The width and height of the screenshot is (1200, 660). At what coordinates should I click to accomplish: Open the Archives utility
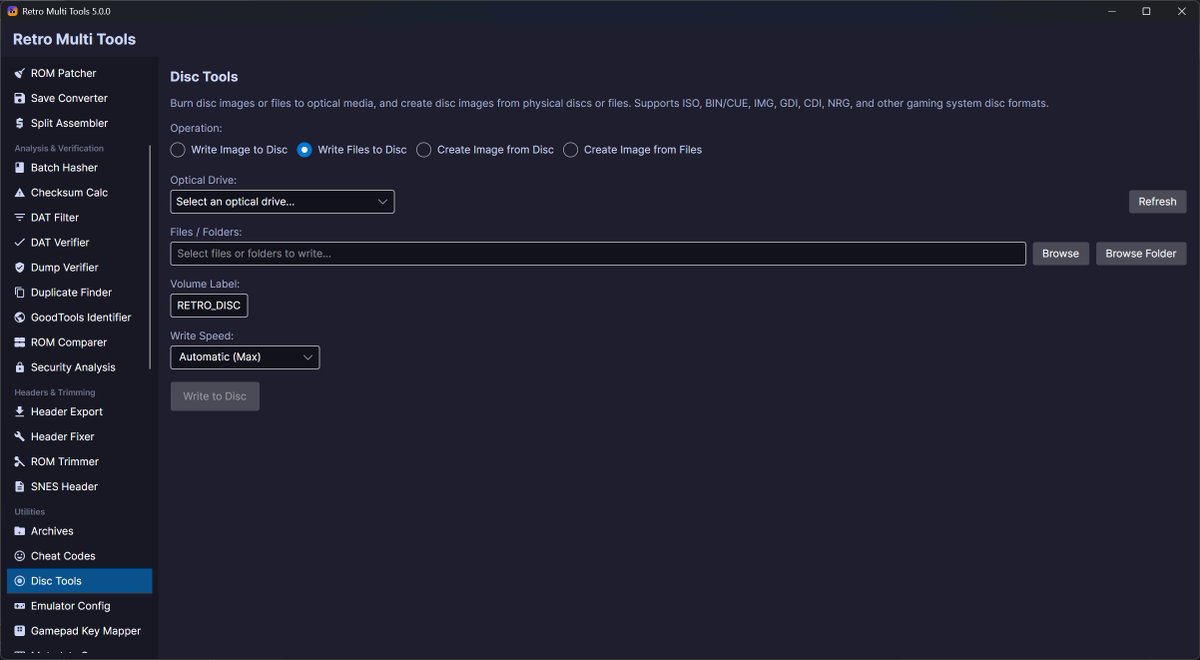tap(79, 531)
